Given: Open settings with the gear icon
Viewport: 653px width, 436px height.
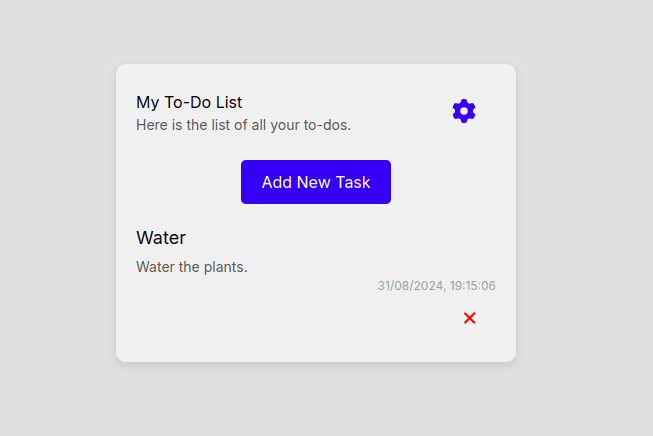Looking at the screenshot, I should pos(464,111).
